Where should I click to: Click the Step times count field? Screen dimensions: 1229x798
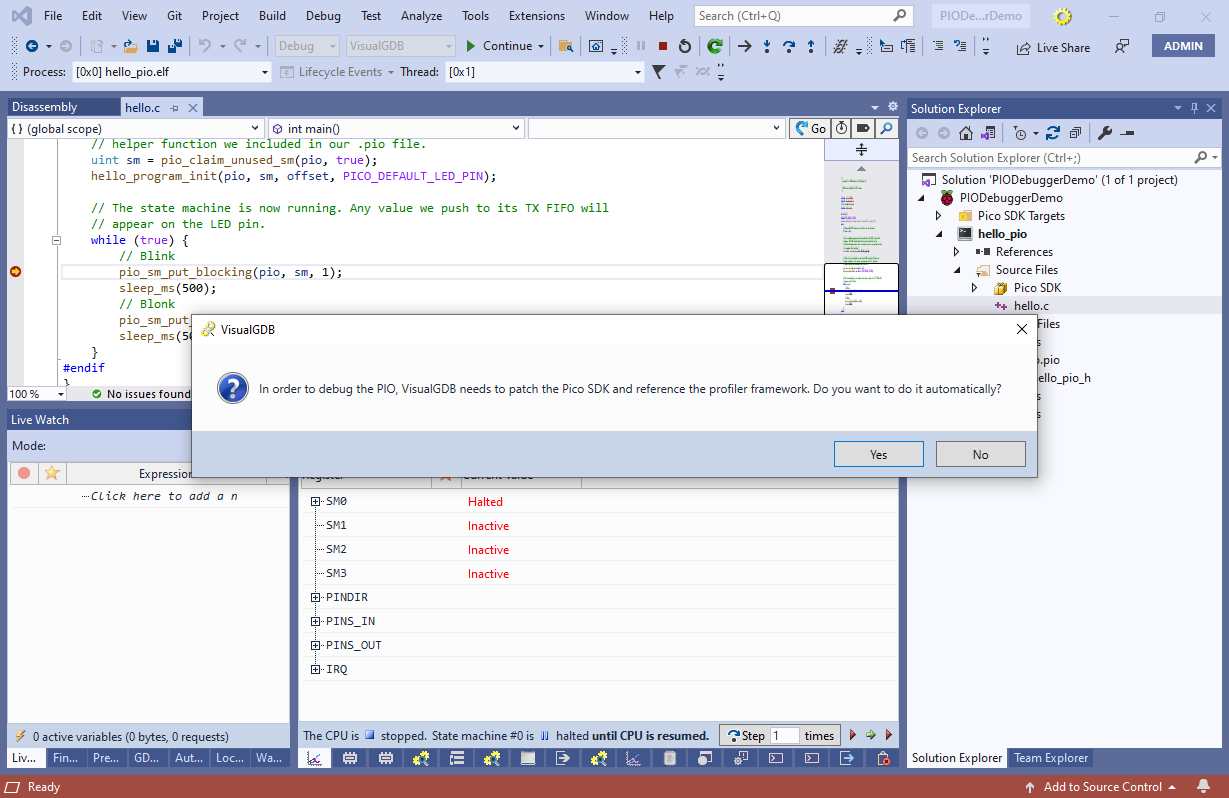coord(785,735)
